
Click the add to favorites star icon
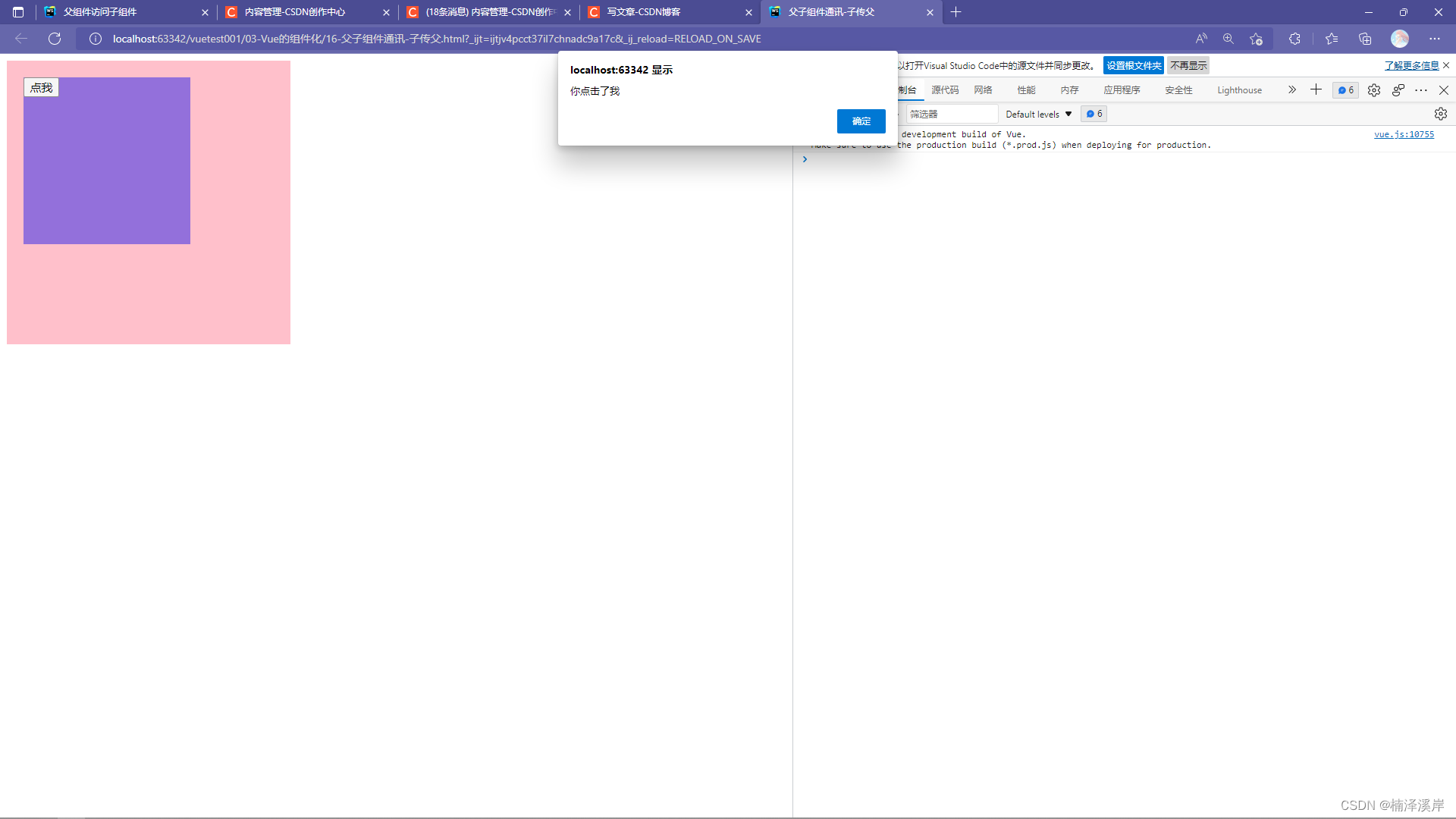point(1256,39)
